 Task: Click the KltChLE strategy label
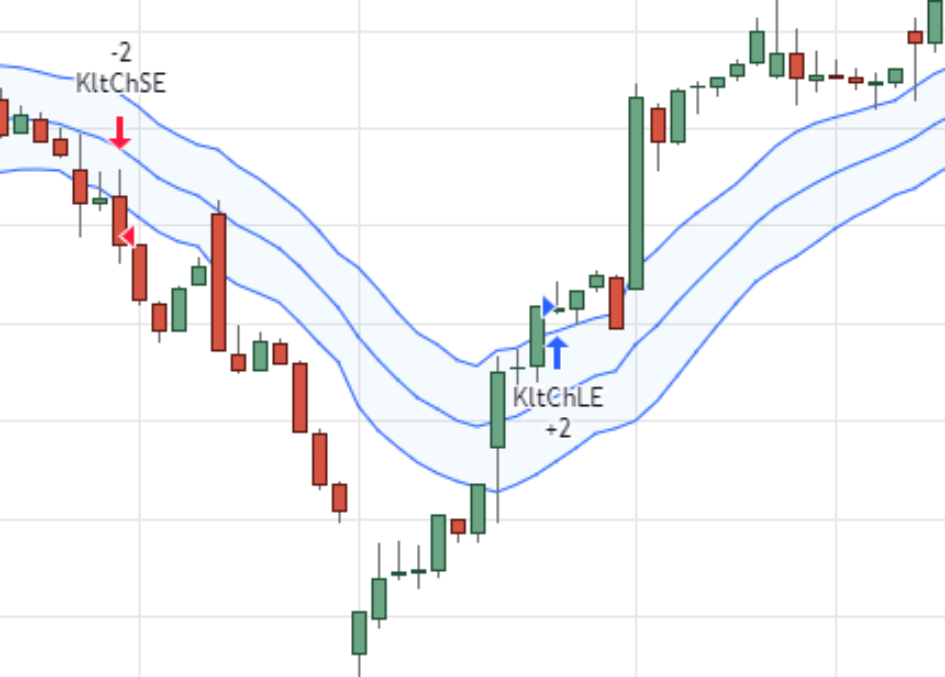[x=558, y=397]
